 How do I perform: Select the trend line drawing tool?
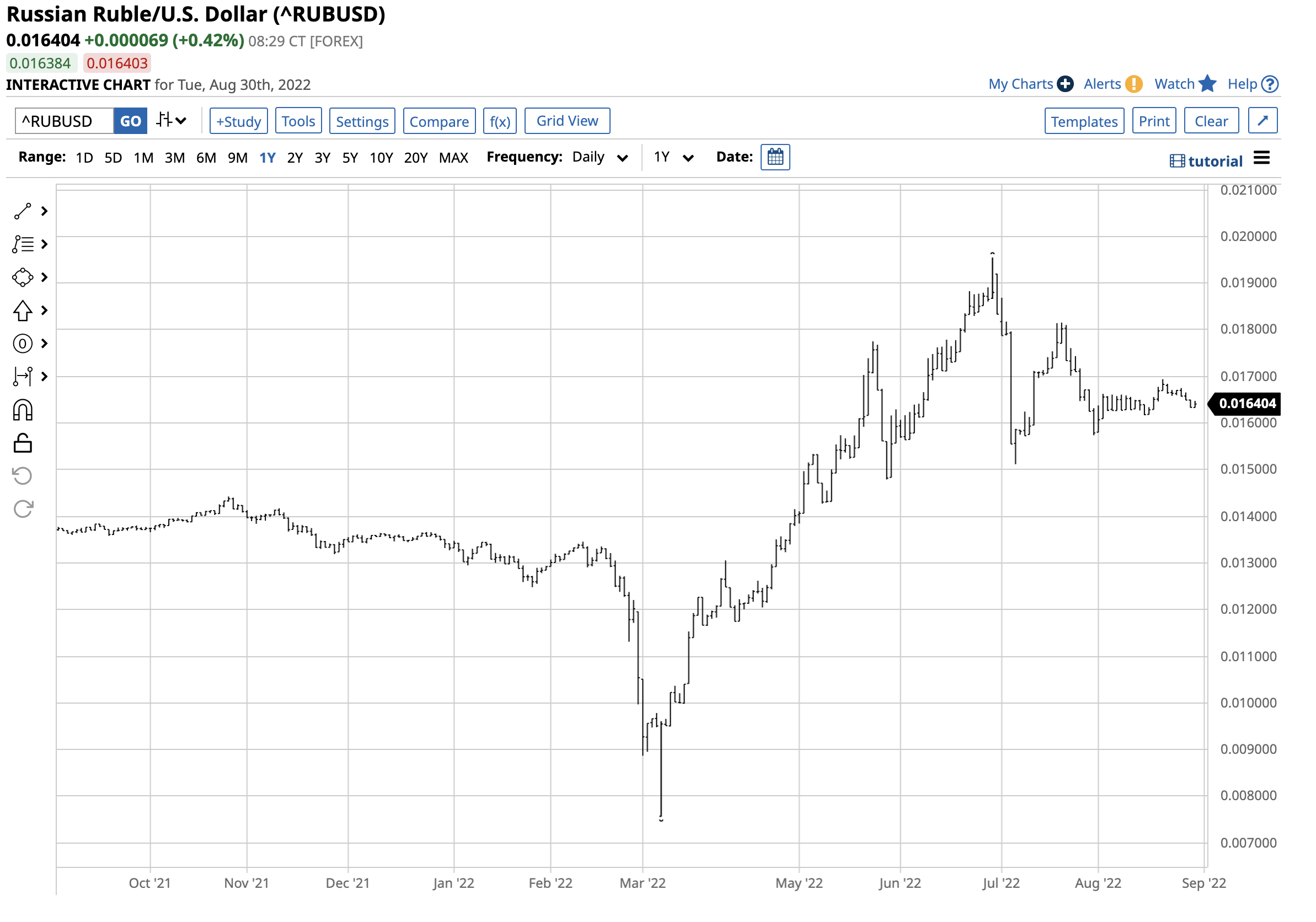pyautogui.click(x=23, y=211)
